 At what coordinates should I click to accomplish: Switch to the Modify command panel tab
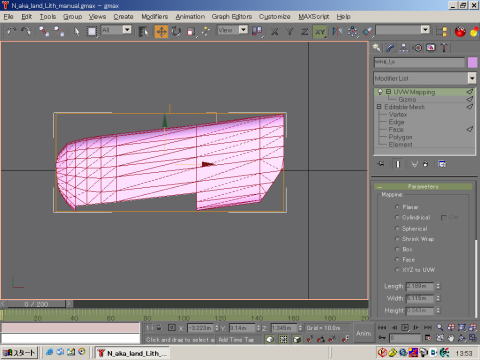tap(390, 48)
